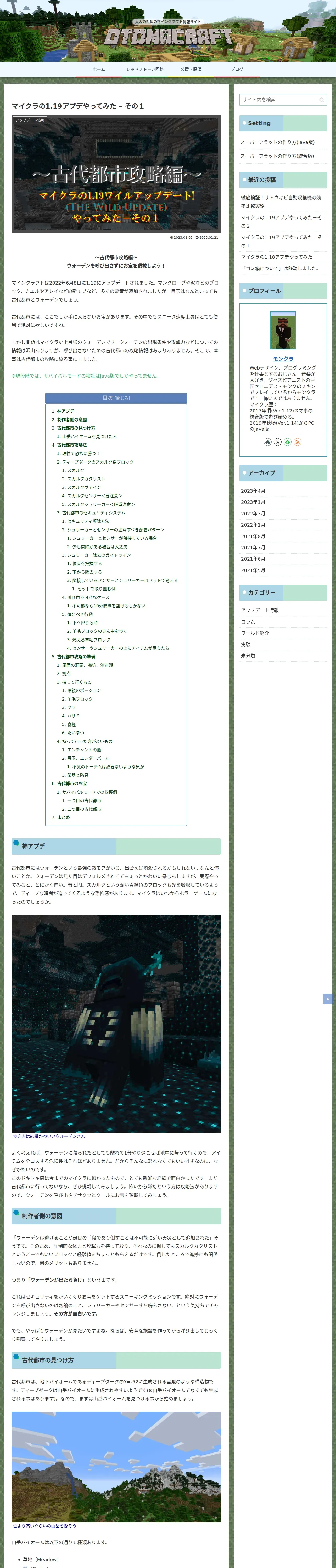336x1568 pixels.
Task: Jump to 山岳バイオームを見つけたら in contents
Action: [x=90, y=437]
